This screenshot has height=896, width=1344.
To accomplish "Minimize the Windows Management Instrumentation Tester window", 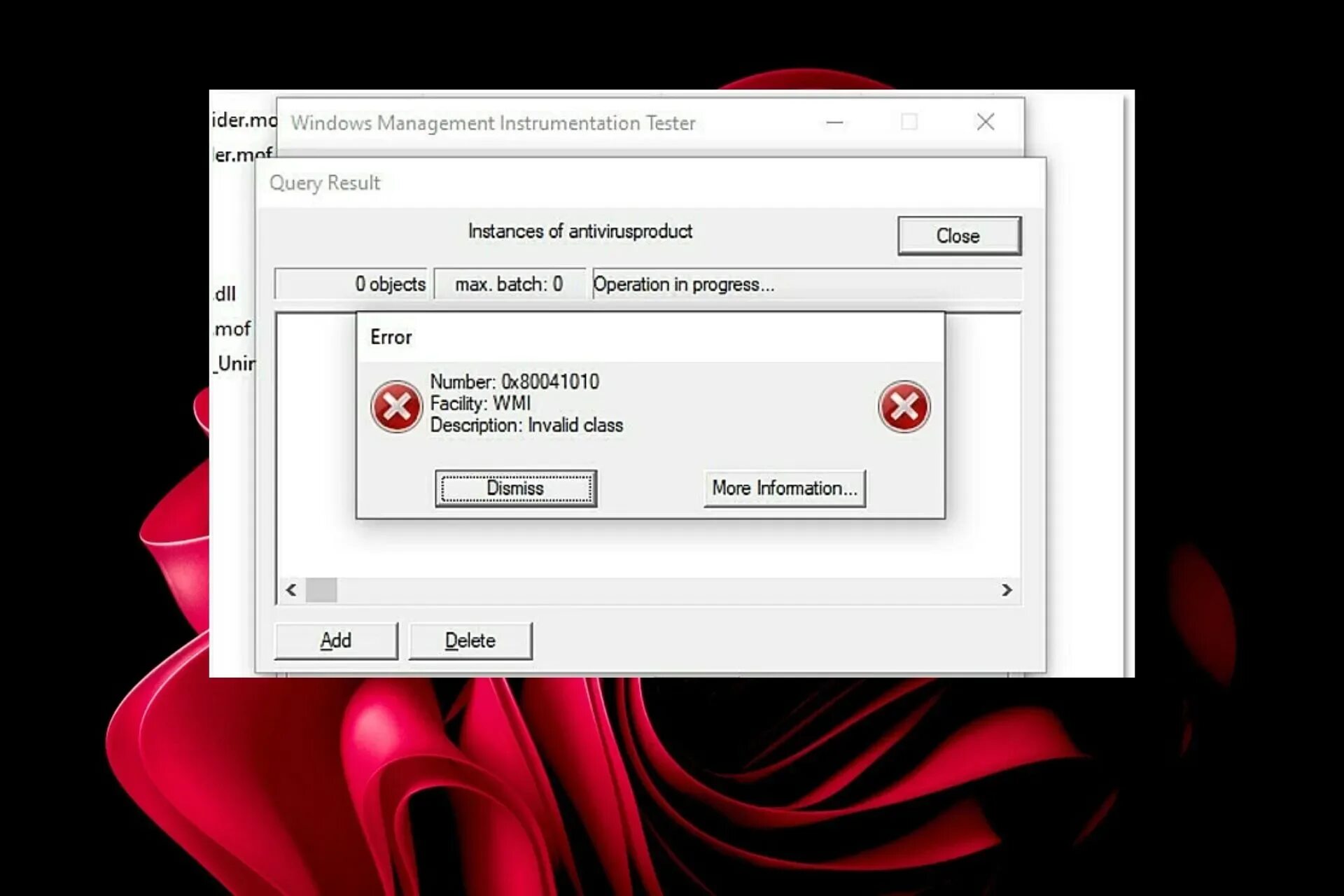I will tap(834, 122).
